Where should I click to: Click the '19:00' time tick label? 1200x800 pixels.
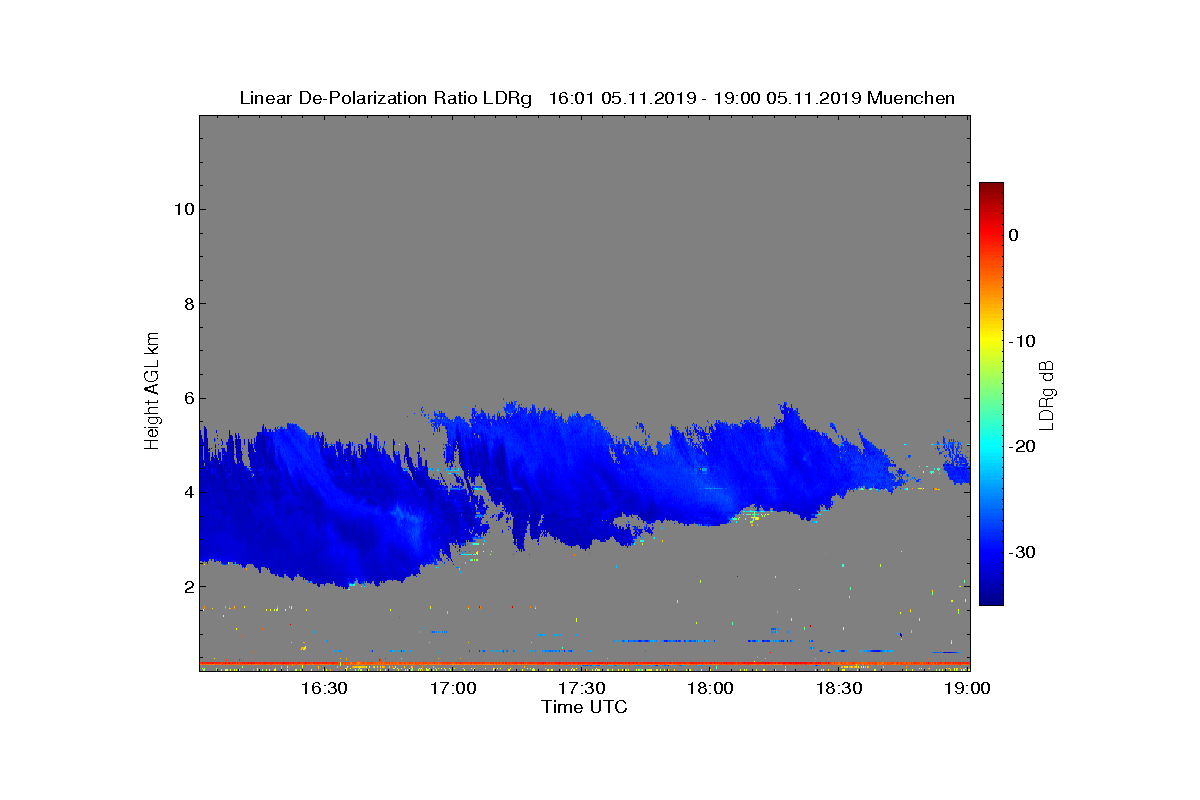coord(968,689)
